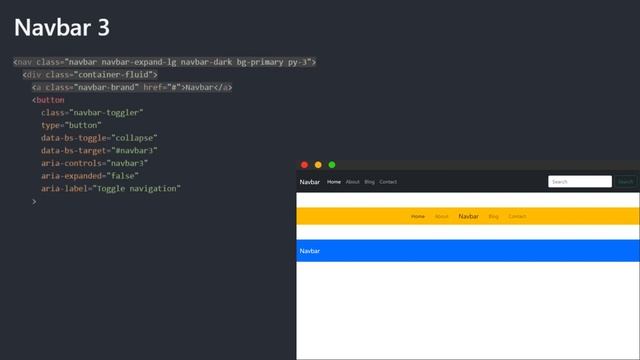The height and width of the screenshot is (360, 640).
Task: Click the aria-expanded="false" code line
Action: (x=90, y=176)
